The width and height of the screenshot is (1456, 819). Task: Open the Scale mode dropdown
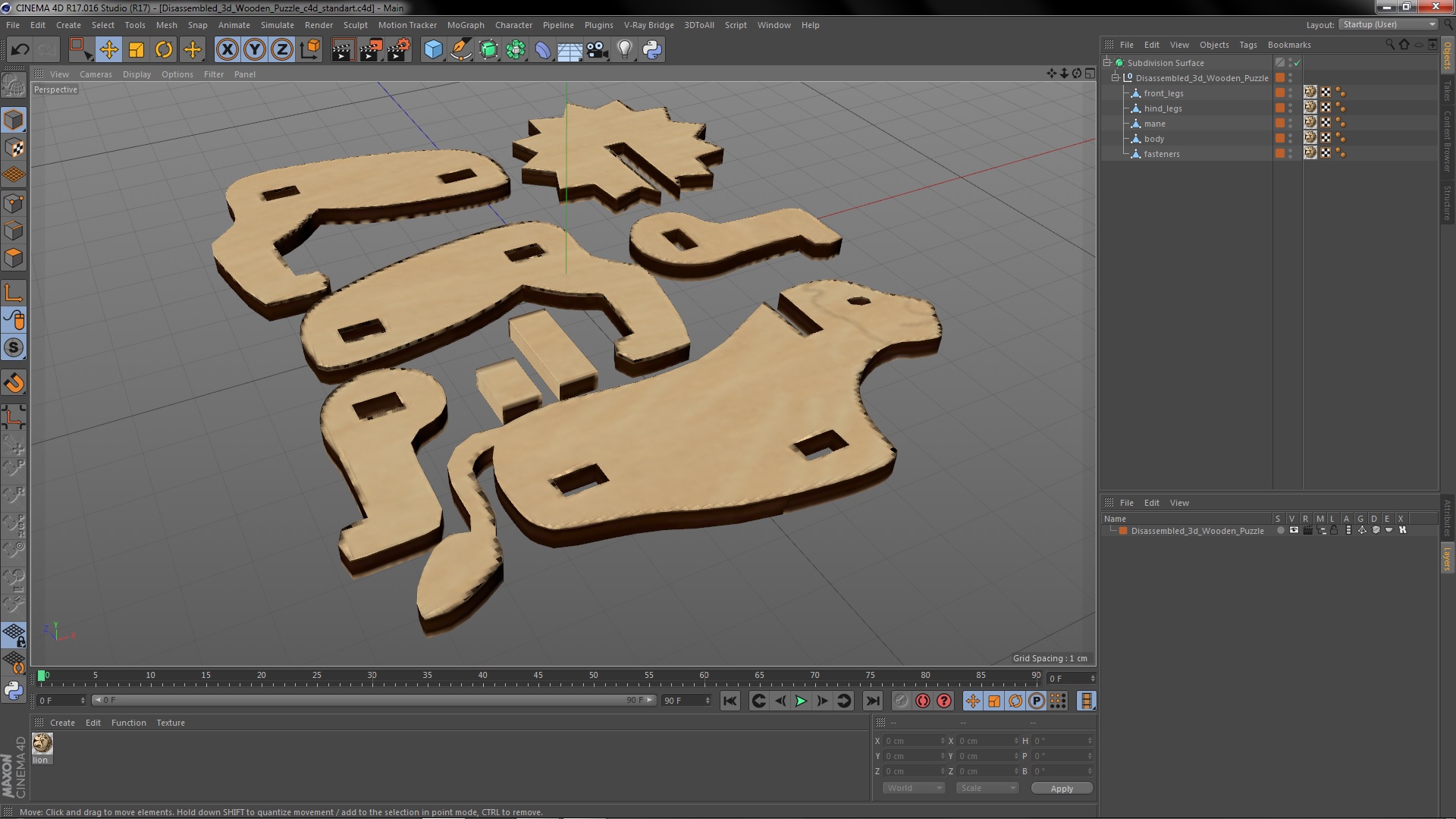pyautogui.click(x=987, y=789)
